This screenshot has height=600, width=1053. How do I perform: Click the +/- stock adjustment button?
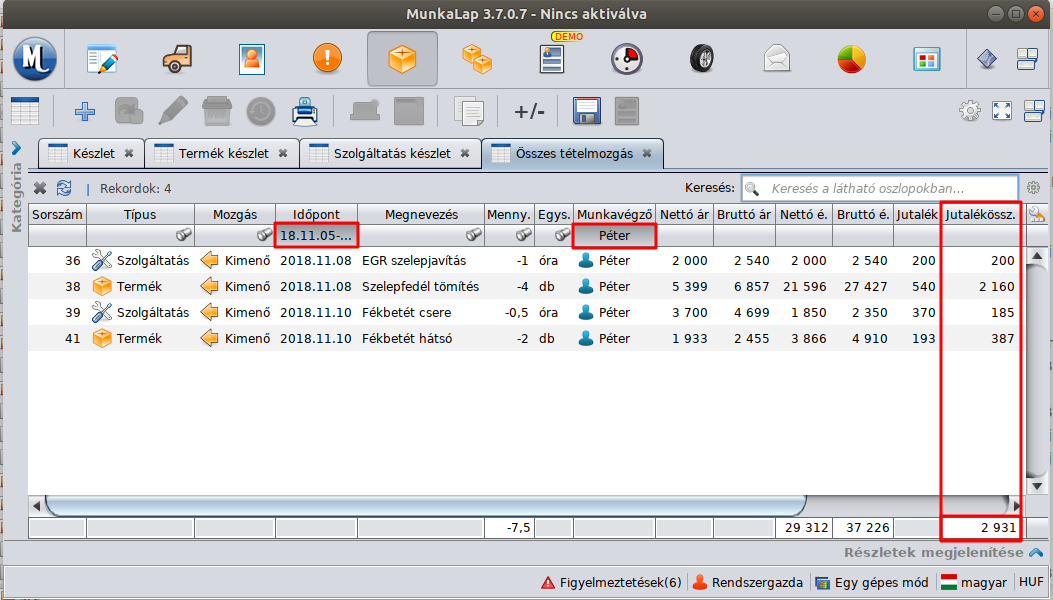pyautogui.click(x=529, y=110)
